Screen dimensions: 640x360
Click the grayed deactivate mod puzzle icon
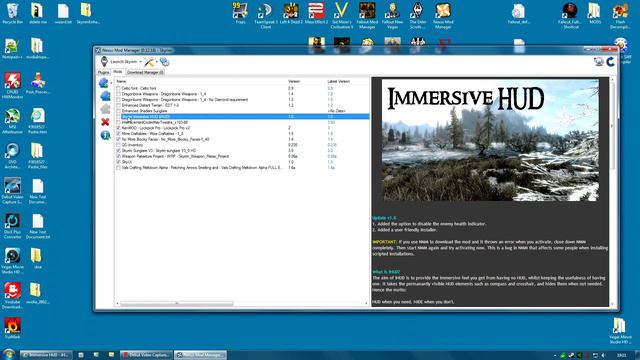click(x=105, y=109)
